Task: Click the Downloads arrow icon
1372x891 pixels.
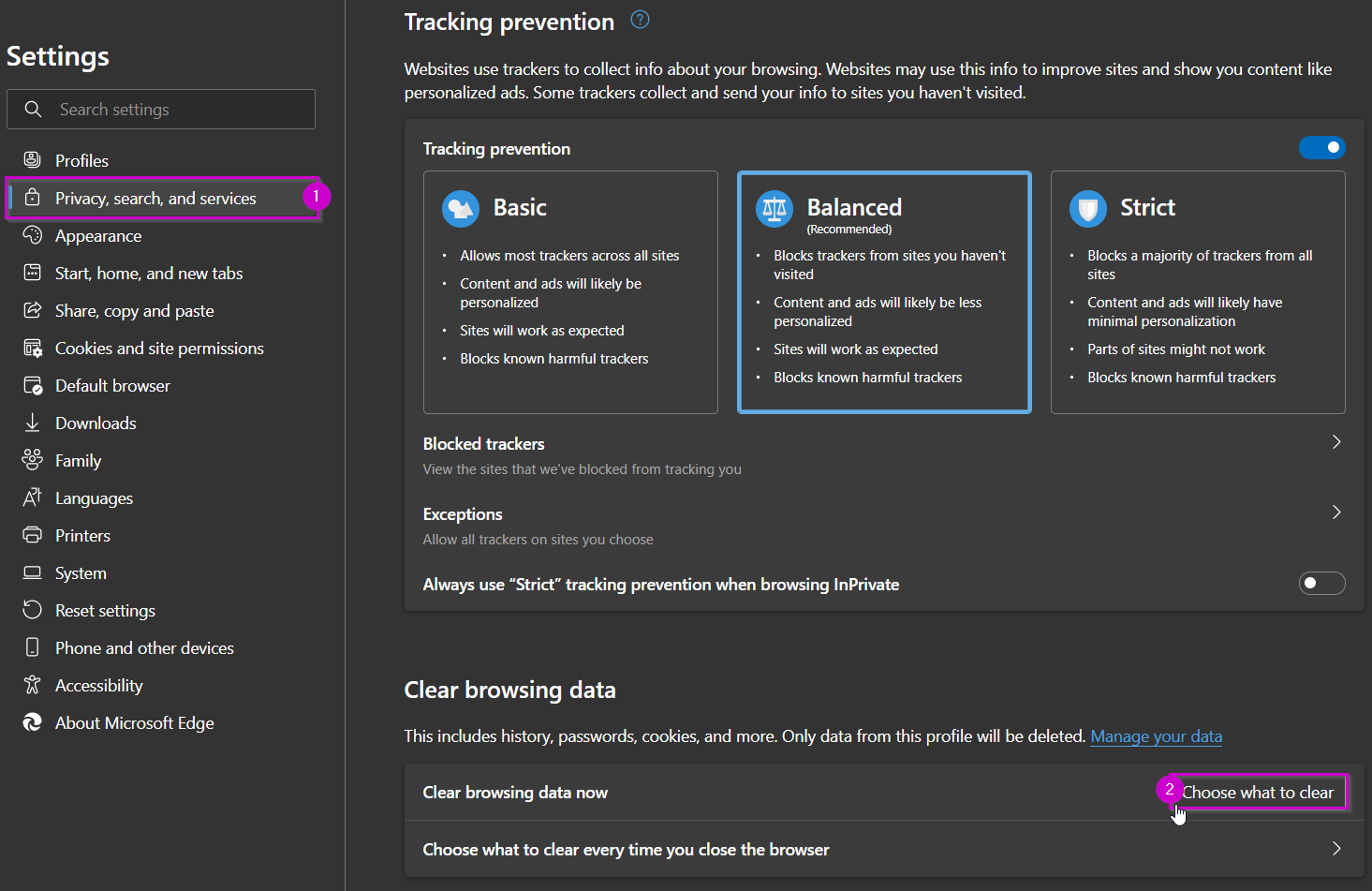Action: coord(33,423)
